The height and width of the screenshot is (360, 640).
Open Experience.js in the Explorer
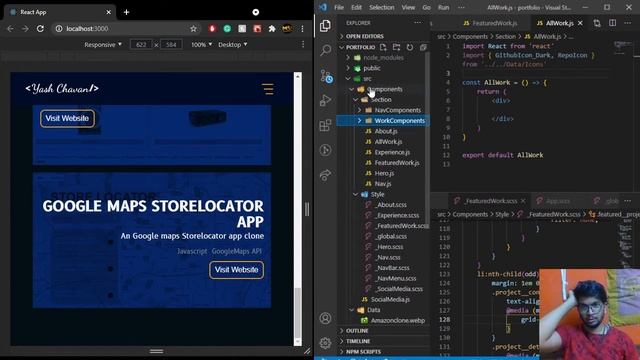click(x=392, y=152)
